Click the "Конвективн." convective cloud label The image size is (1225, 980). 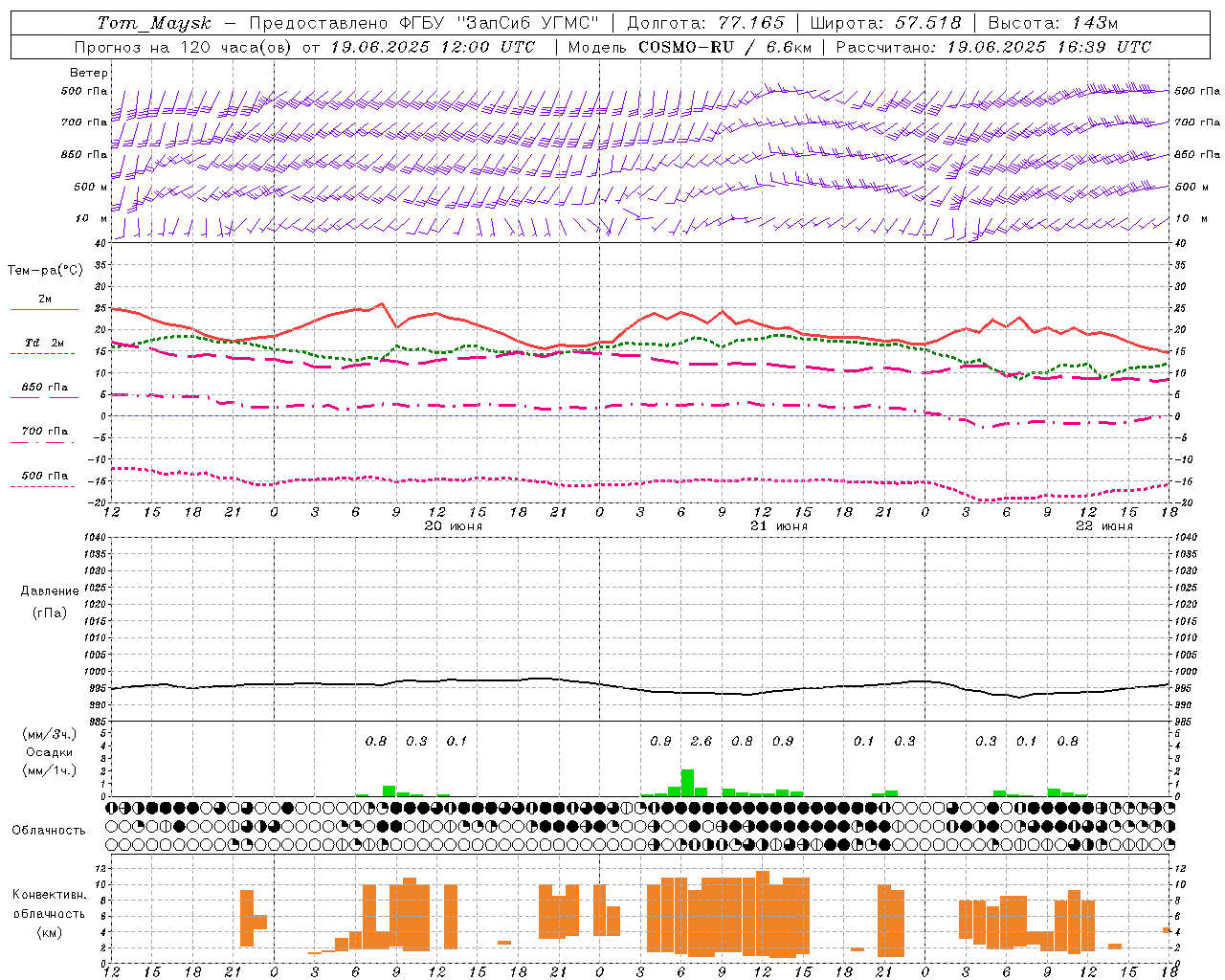click(49, 895)
